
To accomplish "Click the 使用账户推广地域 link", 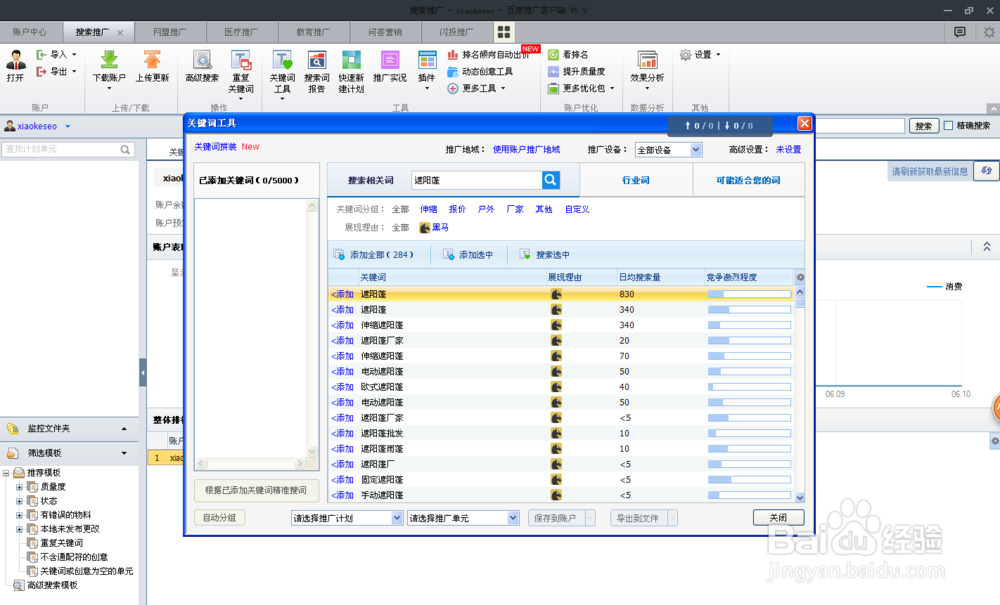I will [x=526, y=150].
